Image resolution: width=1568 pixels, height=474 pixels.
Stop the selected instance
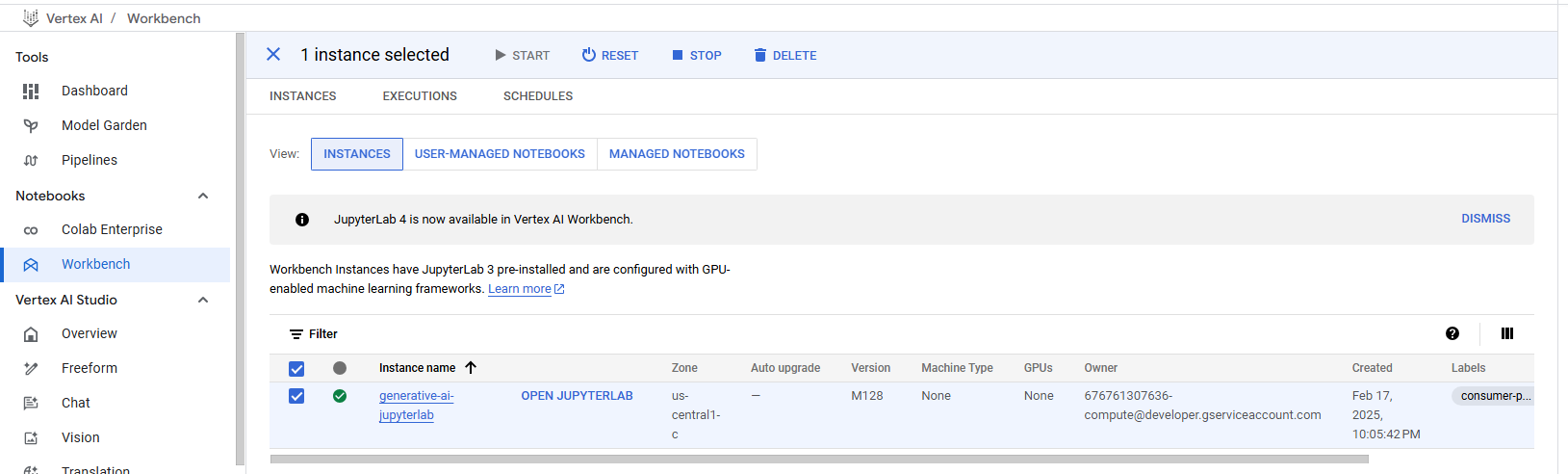697,56
